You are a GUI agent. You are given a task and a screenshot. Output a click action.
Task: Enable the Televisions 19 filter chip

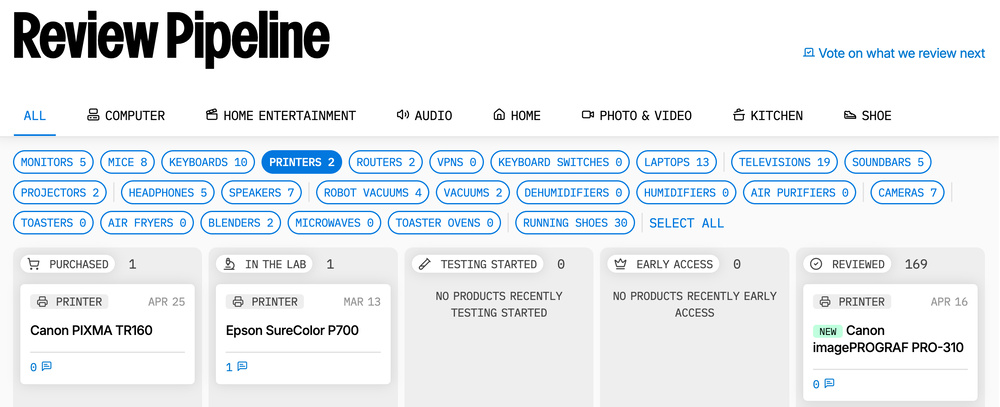pos(785,162)
